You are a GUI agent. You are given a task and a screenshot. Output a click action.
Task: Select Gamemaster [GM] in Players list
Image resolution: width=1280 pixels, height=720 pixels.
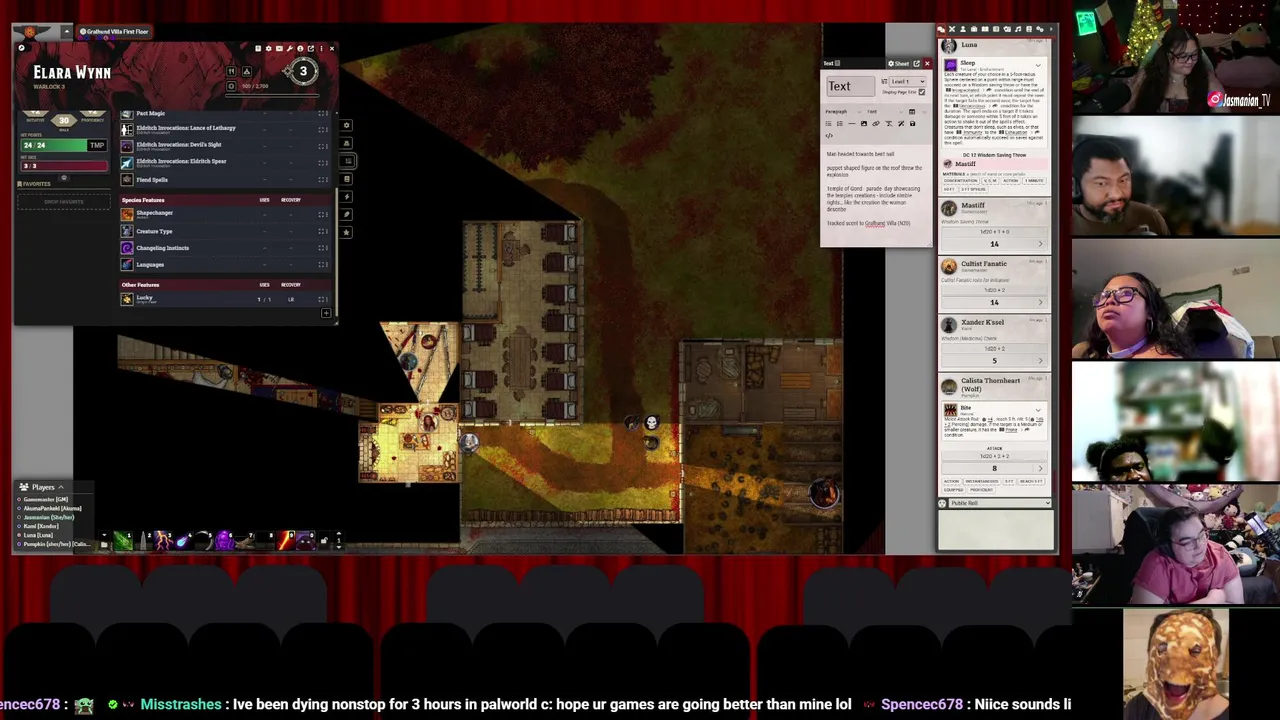tap(46, 499)
